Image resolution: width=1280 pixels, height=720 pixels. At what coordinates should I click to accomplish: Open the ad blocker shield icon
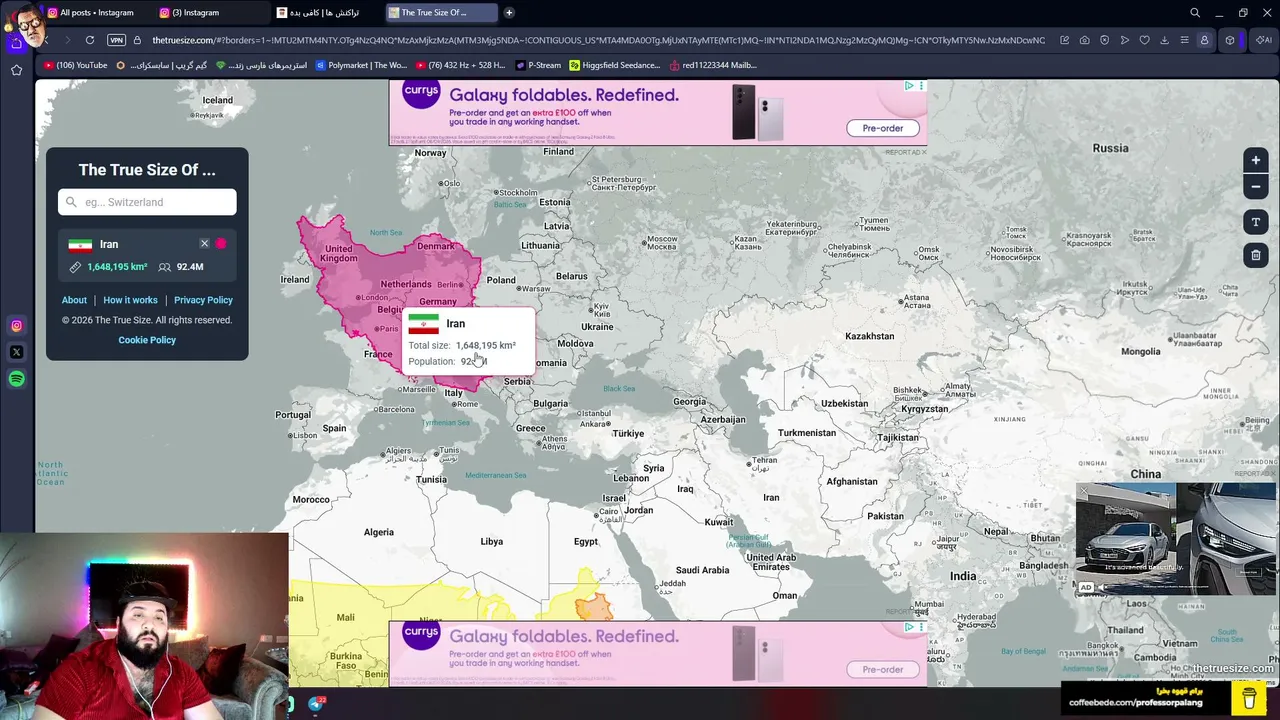coord(1104,40)
